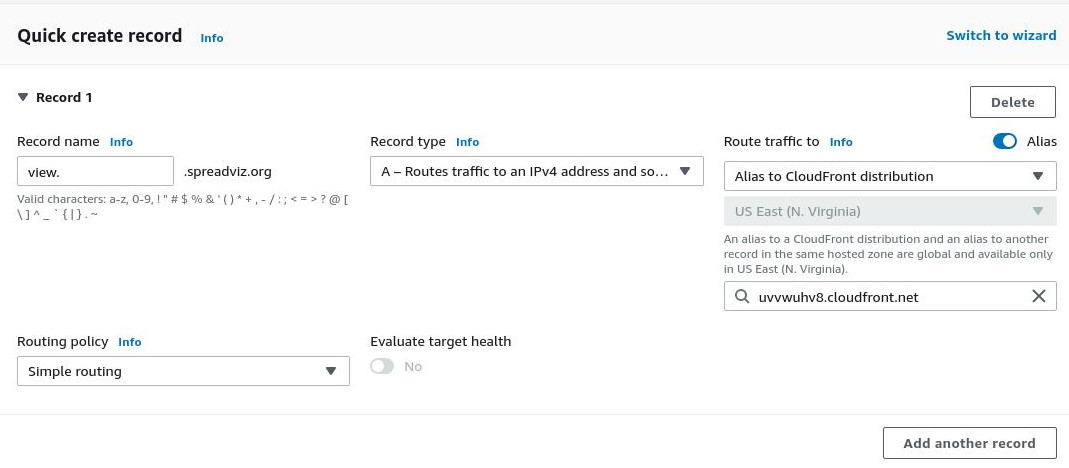Click the search magnifier icon in distribution field
The width and height of the screenshot is (1069, 468).
(741, 297)
